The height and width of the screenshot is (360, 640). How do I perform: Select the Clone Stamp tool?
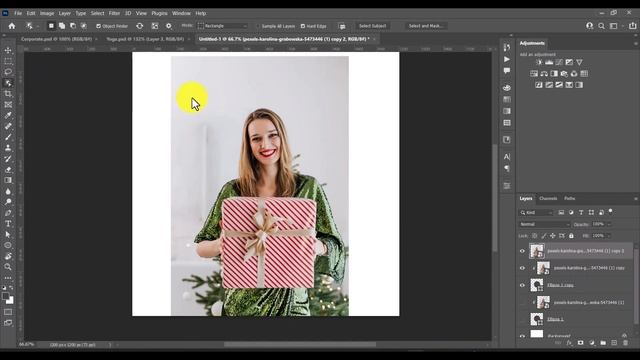pos(8,148)
